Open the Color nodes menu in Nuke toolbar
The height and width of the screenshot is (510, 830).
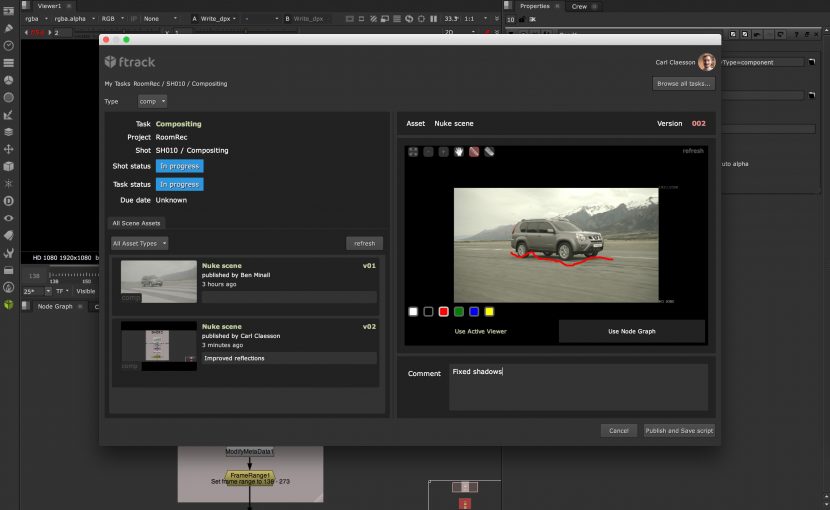[8, 80]
